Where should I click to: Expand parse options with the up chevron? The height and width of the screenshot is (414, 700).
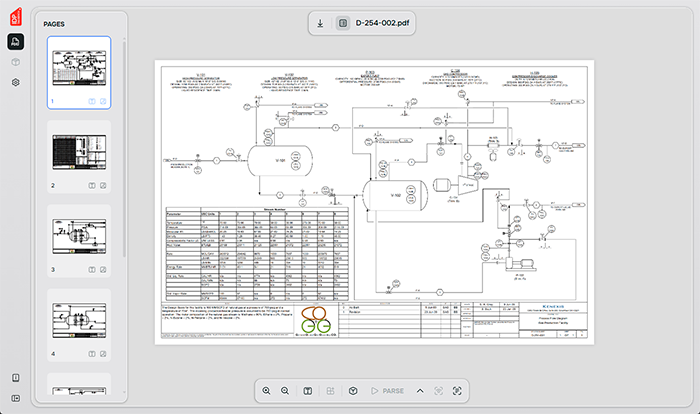420,390
